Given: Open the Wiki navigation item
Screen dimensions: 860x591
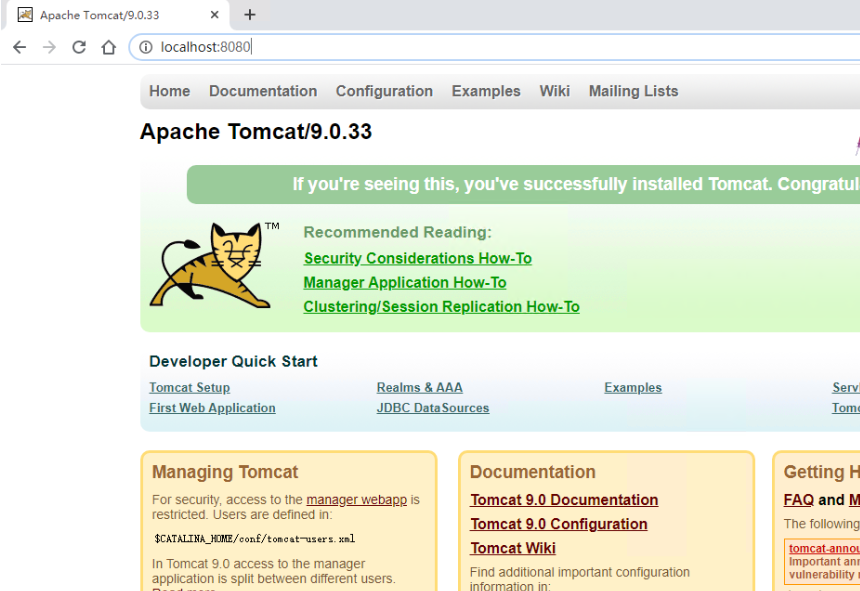Looking at the screenshot, I should [x=555, y=91].
